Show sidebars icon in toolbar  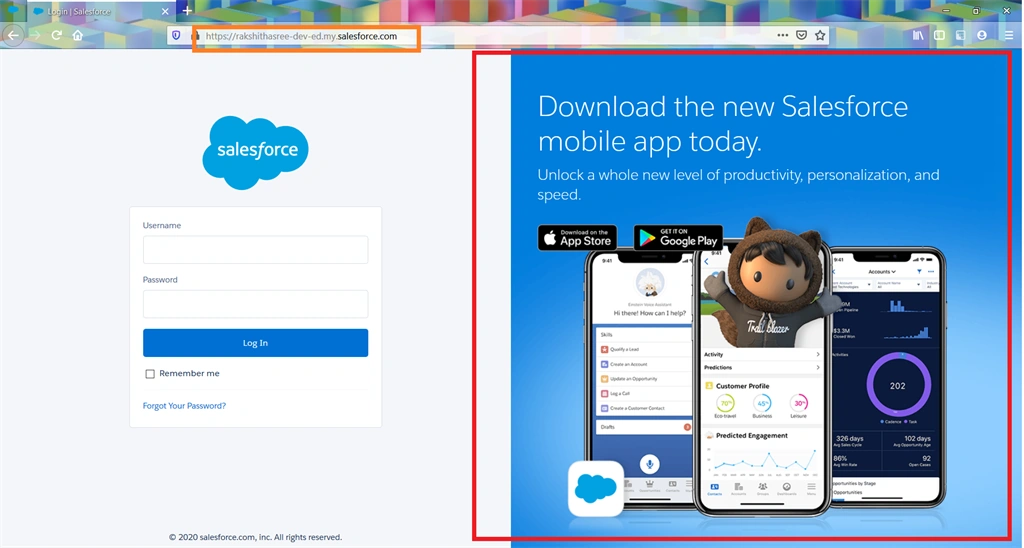tap(939, 35)
